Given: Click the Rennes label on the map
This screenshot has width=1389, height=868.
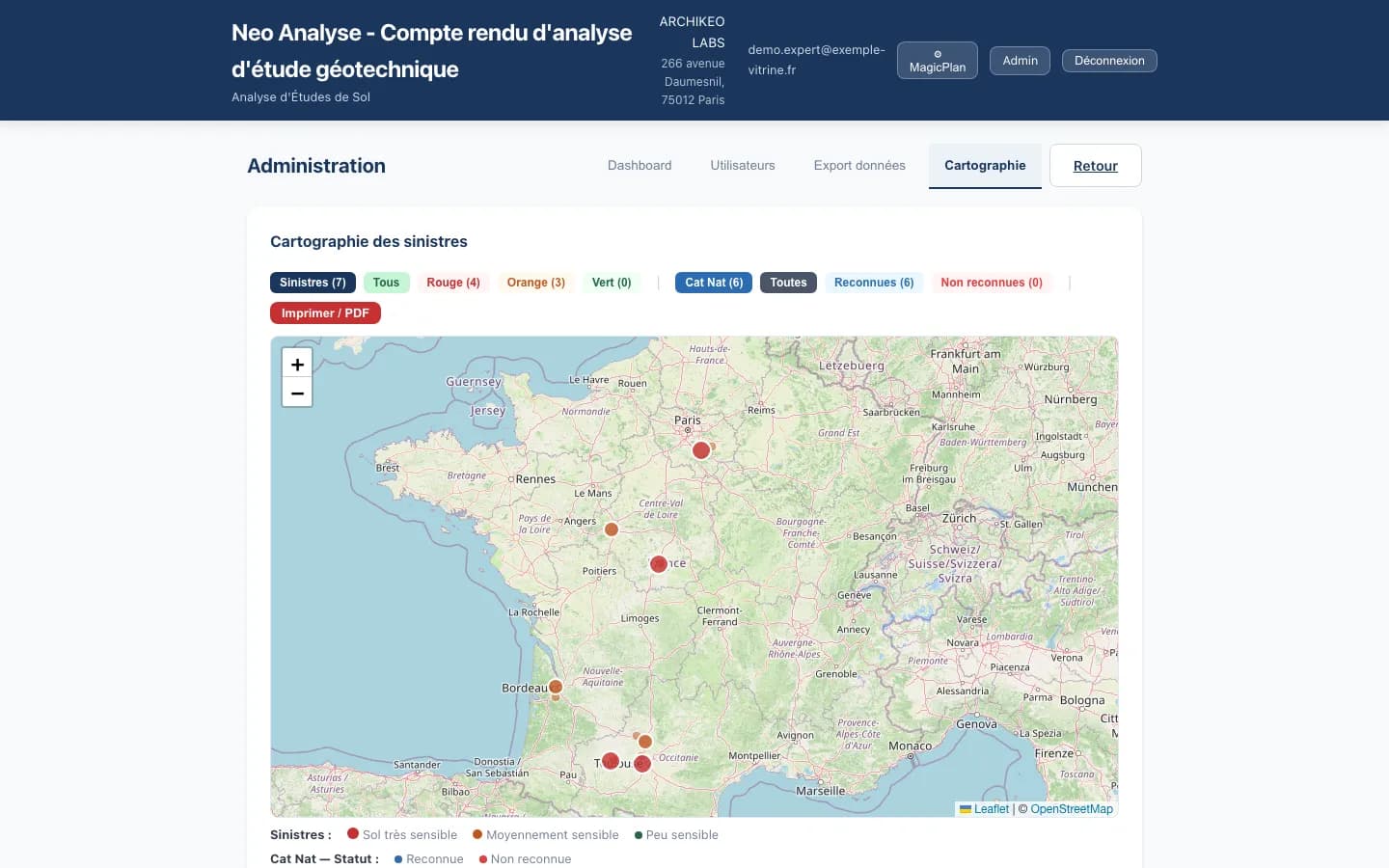Looking at the screenshot, I should click(x=535, y=479).
